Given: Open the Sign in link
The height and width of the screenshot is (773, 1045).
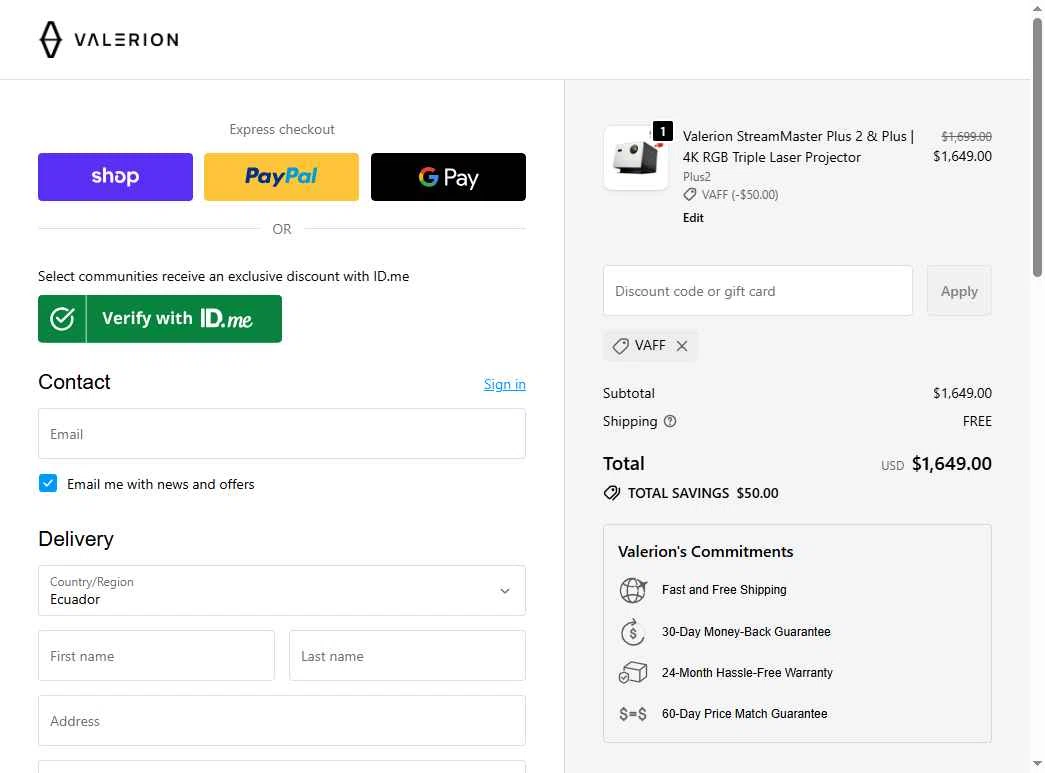Looking at the screenshot, I should point(505,385).
